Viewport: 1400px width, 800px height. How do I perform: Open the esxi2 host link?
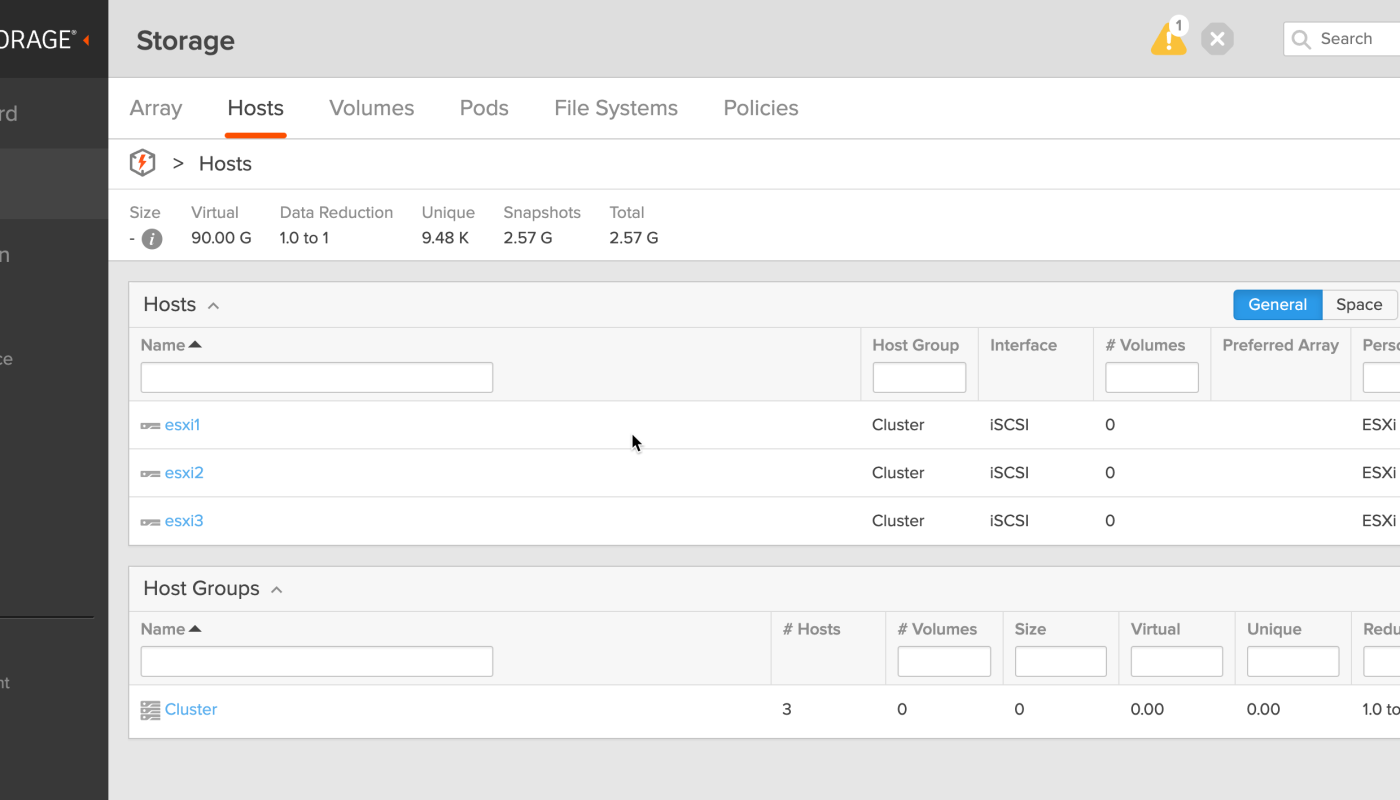[x=184, y=473]
